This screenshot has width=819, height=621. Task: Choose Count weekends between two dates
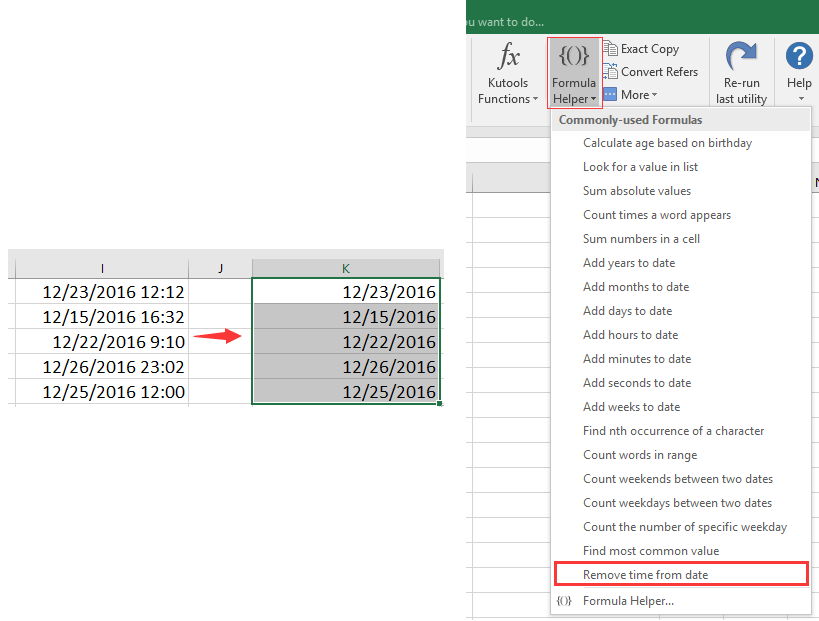tap(678, 479)
